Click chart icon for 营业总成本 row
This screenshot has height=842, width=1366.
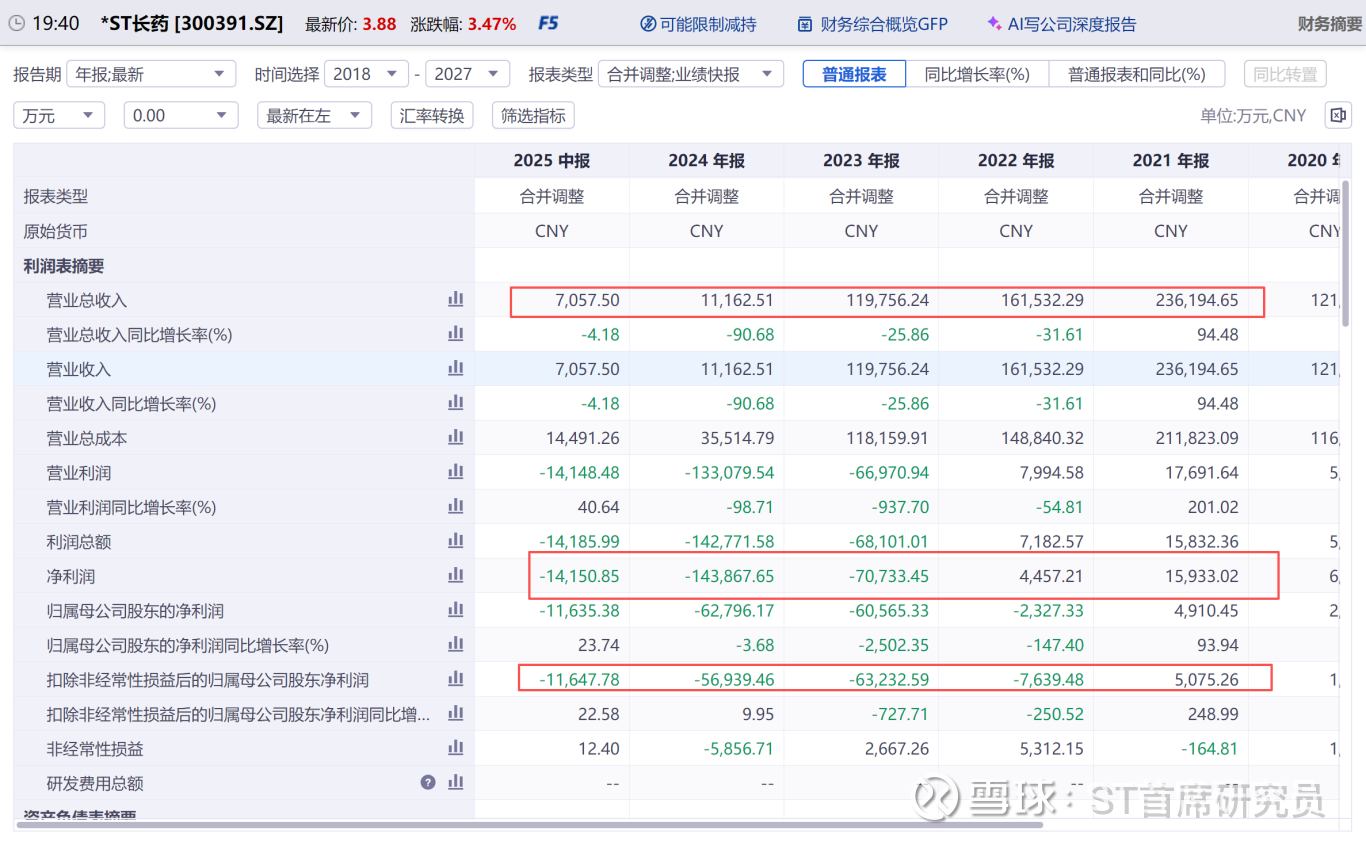[x=455, y=437]
